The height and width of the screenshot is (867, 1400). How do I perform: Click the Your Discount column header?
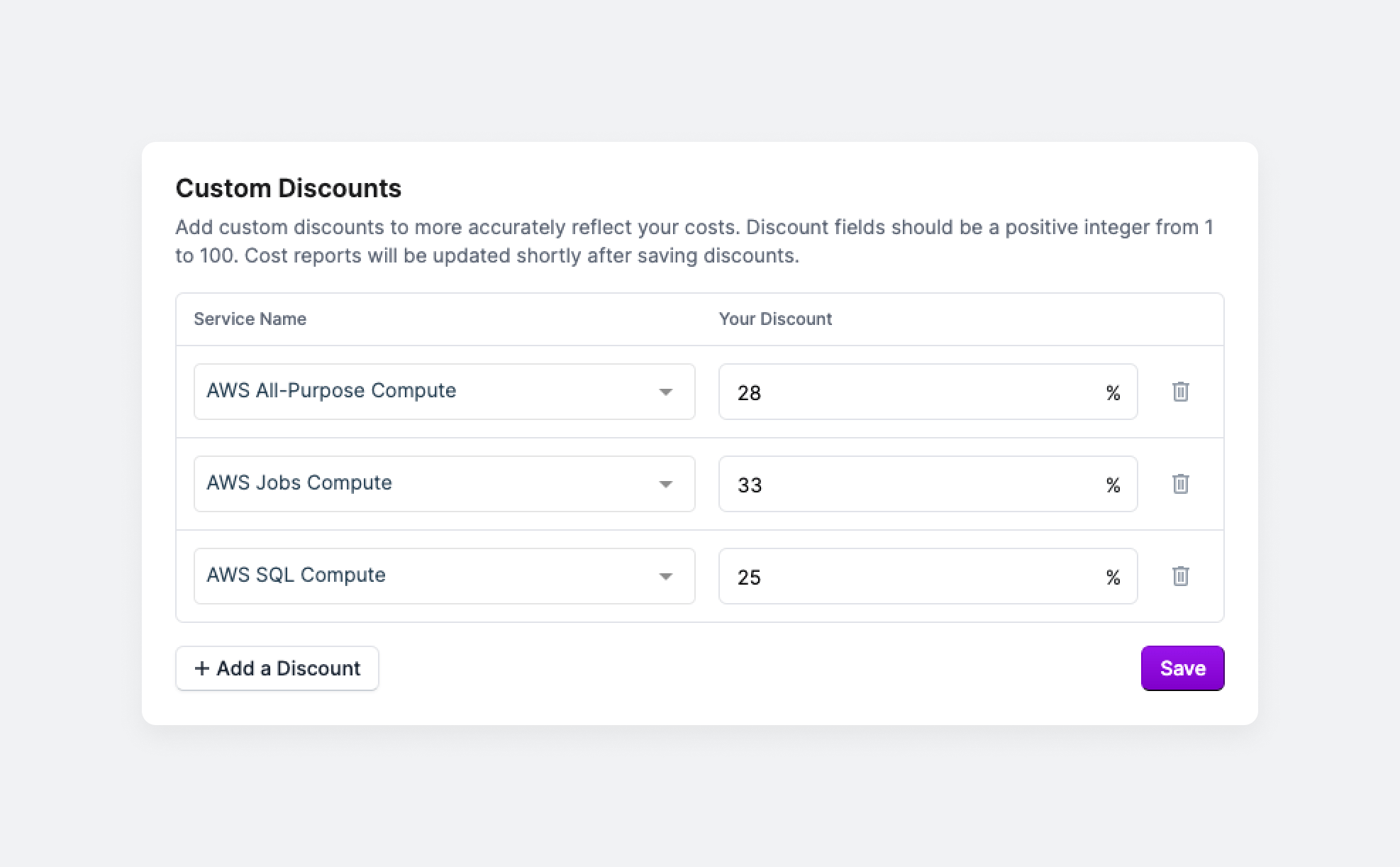tap(775, 319)
